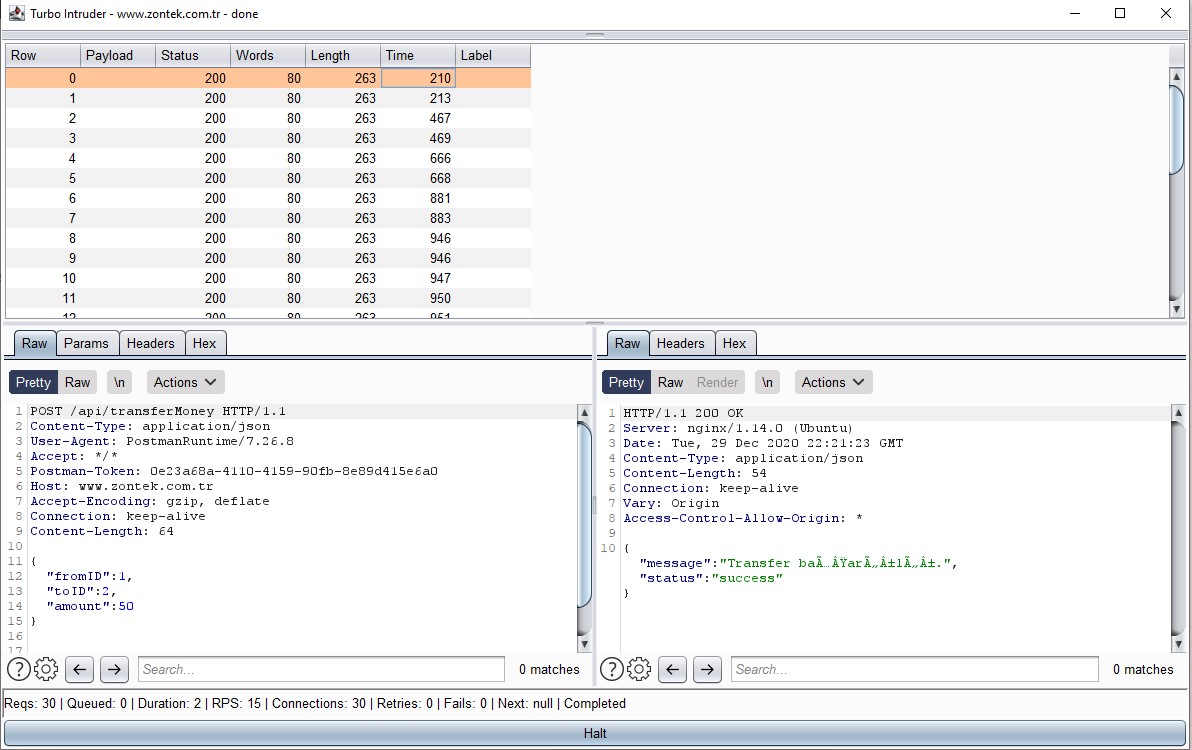This screenshot has width=1192, height=750.
Task: Switch to the Headers tab of the request
Action: (x=151, y=343)
